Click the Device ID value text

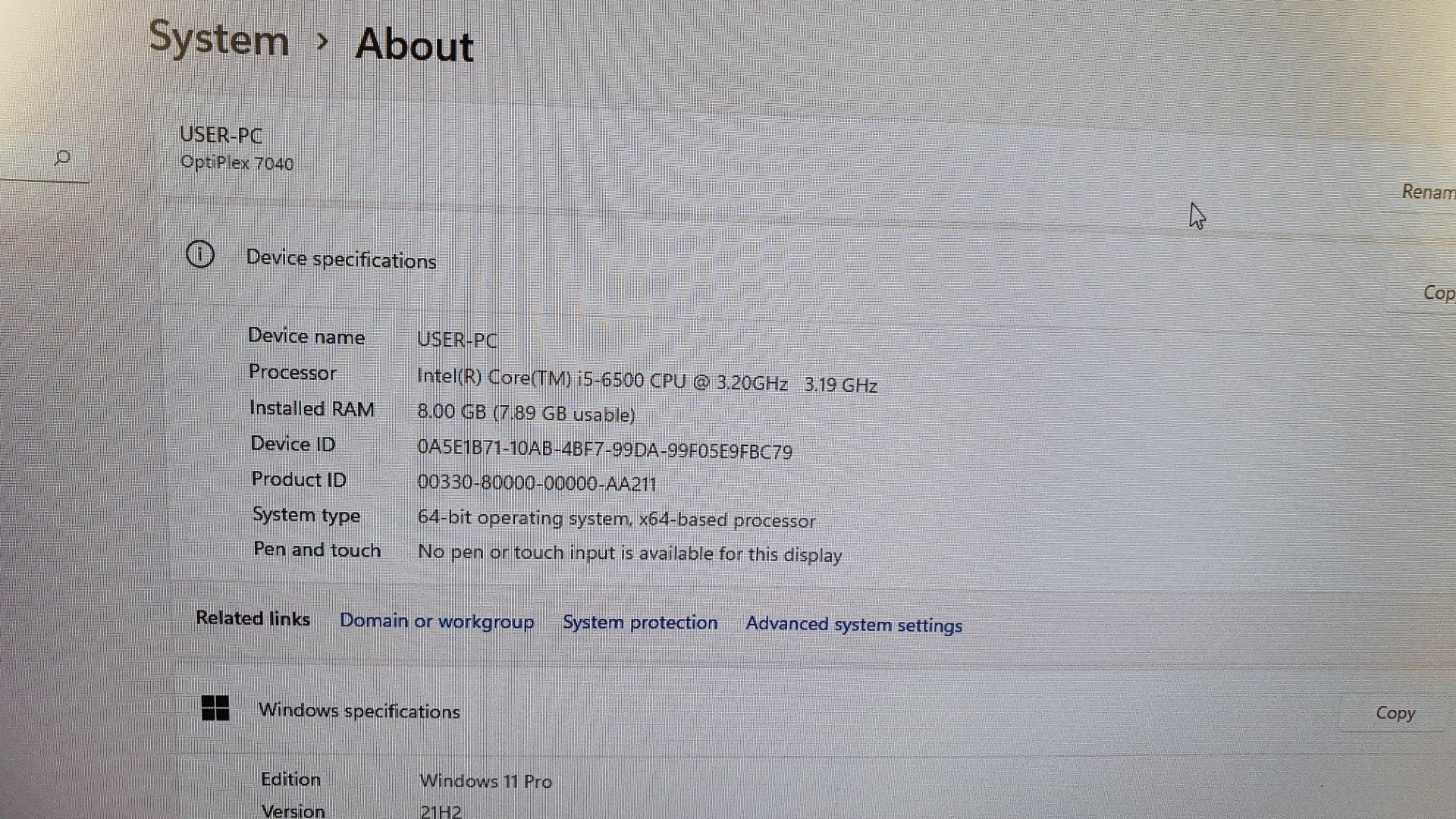coord(604,450)
